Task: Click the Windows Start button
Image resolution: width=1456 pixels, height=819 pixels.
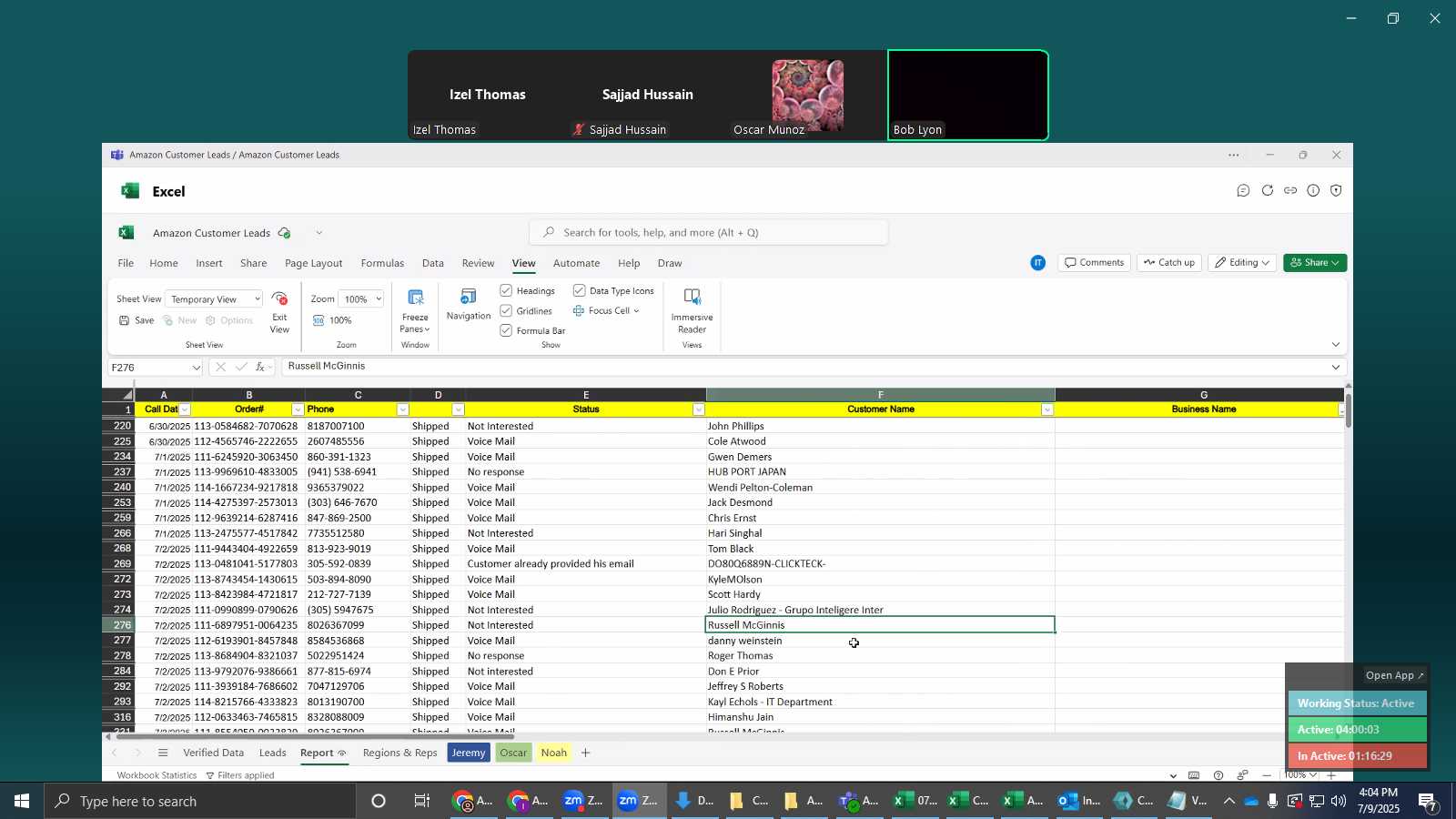Action: [x=21, y=801]
